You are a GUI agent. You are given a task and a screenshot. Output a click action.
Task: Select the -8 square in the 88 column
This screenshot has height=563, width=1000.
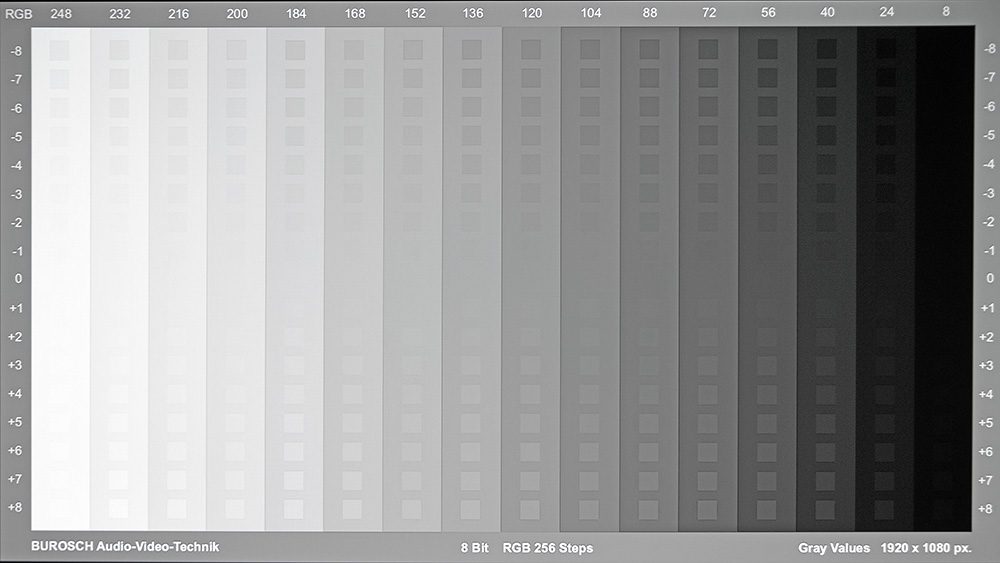[x=649, y=50]
